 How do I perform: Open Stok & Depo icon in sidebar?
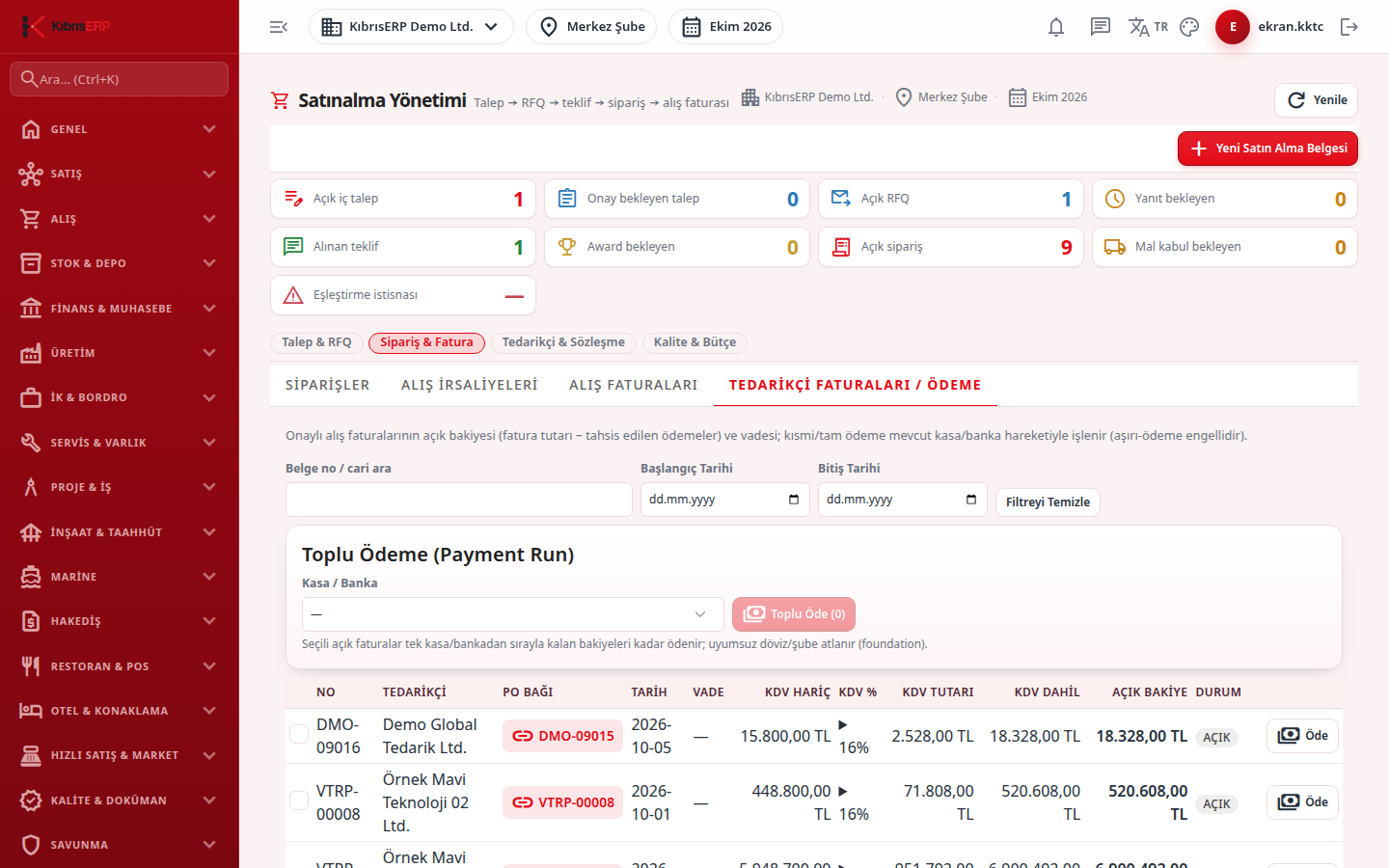31,263
